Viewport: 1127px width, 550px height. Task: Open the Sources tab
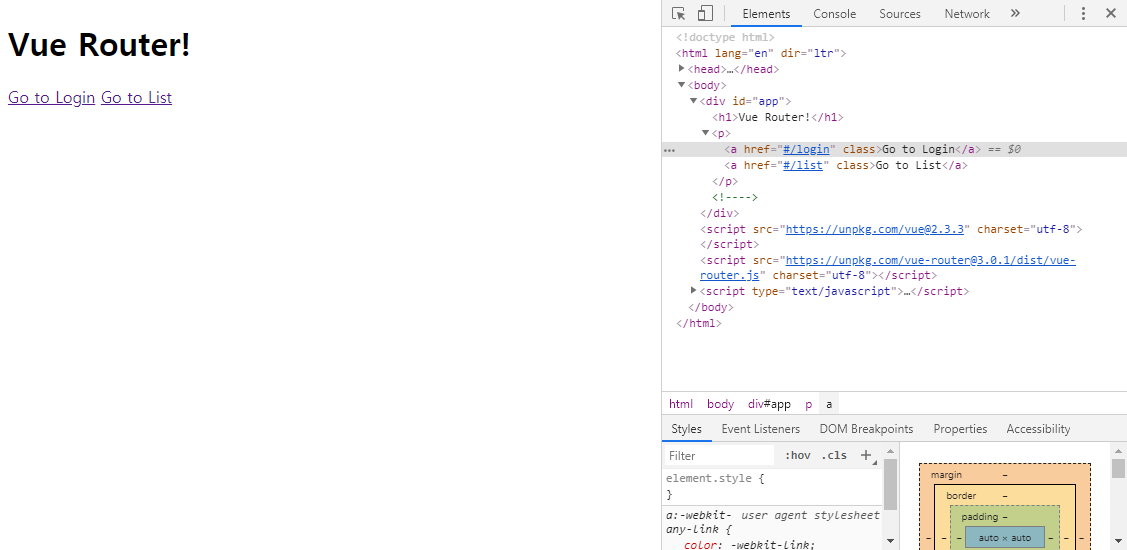coord(900,14)
